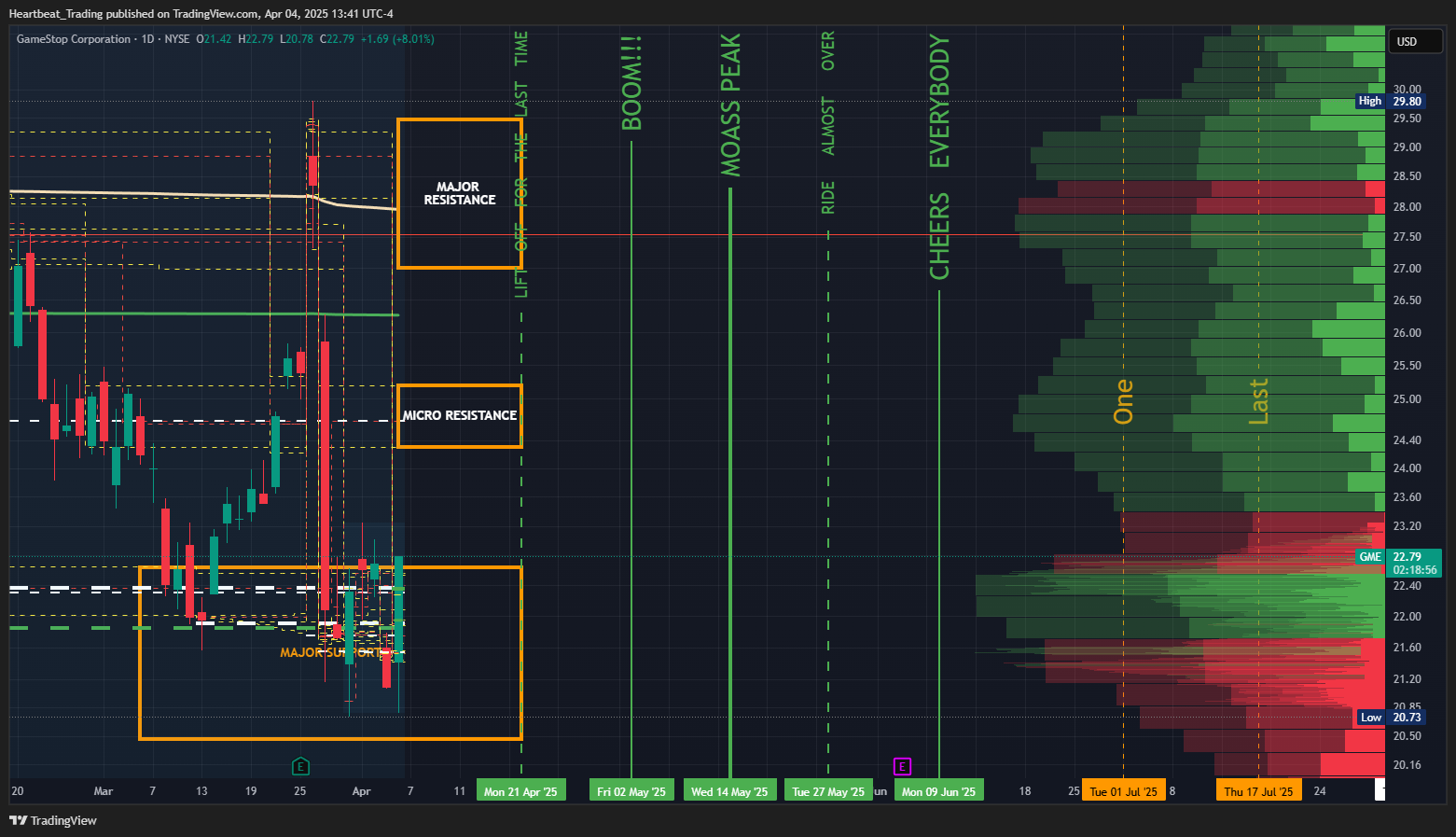The height and width of the screenshot is (837, 1456).
Task: Click the 25.00 price axis tick
Action: pyautogui.click(x=1407, y=399)
